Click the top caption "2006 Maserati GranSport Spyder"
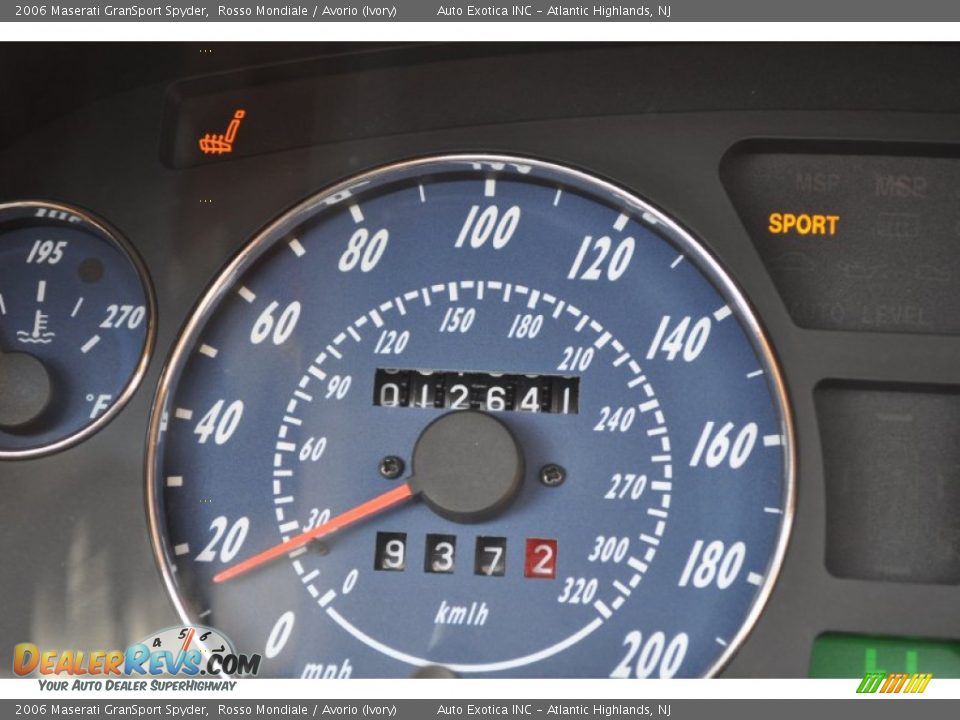The image size is (960, 720). (x=111, y=10)
